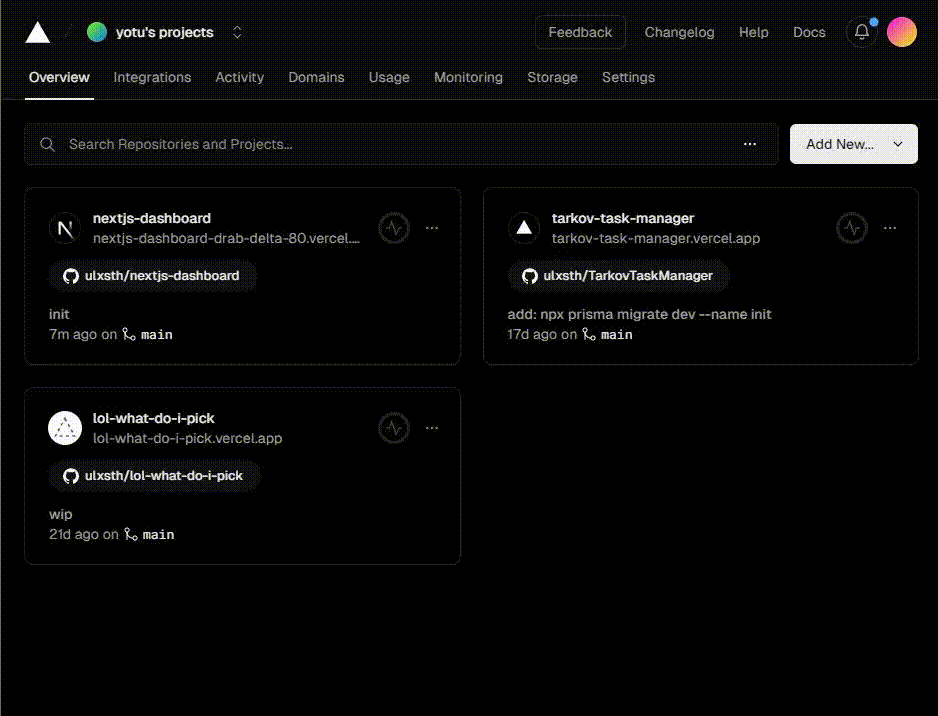This screenshot has width=938, height=716.
Task: Click the lol-what-do-i-pick project icon
Action: [65, 428]
